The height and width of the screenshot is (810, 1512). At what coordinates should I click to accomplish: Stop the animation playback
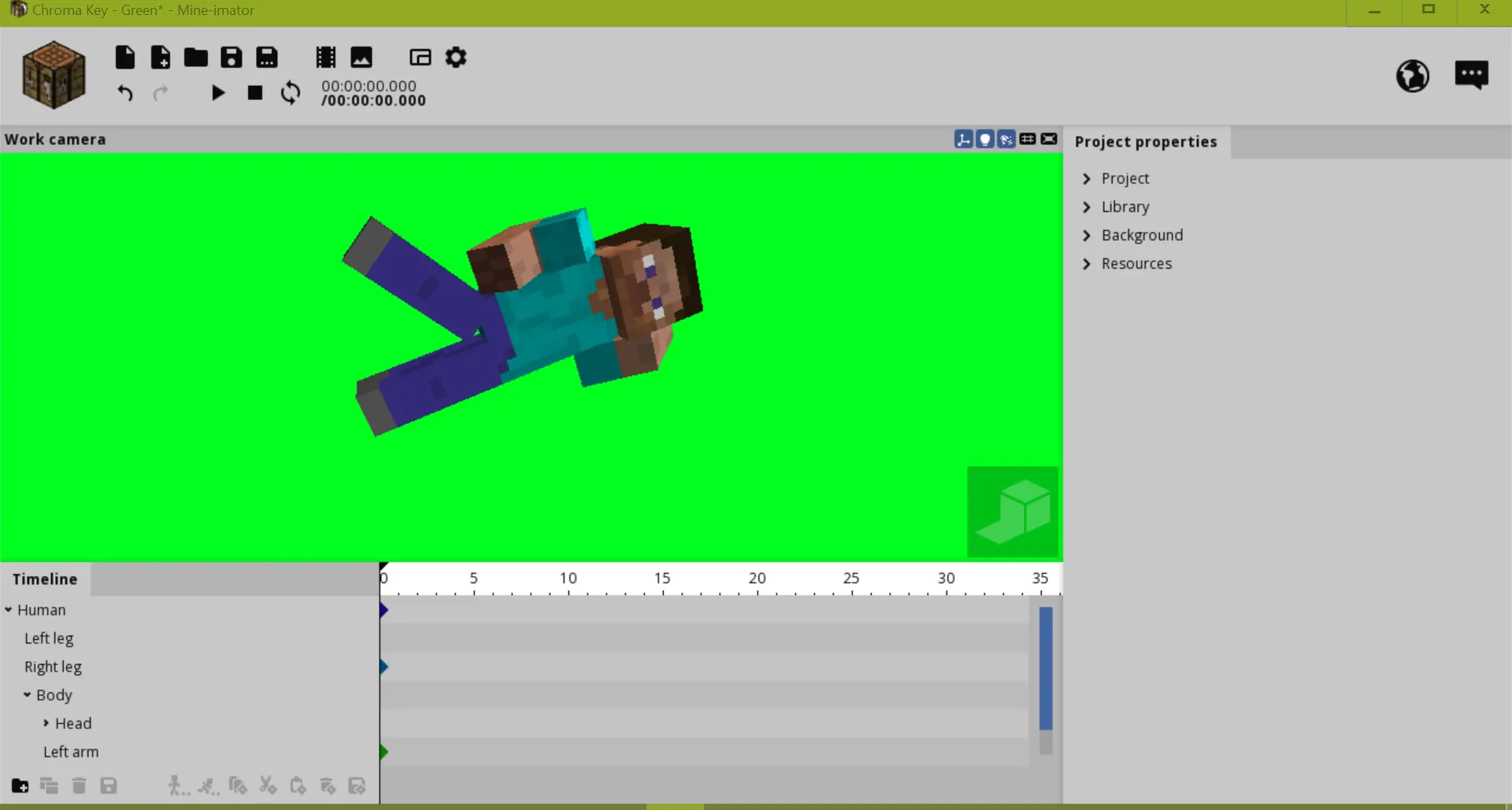coord(254,93)
